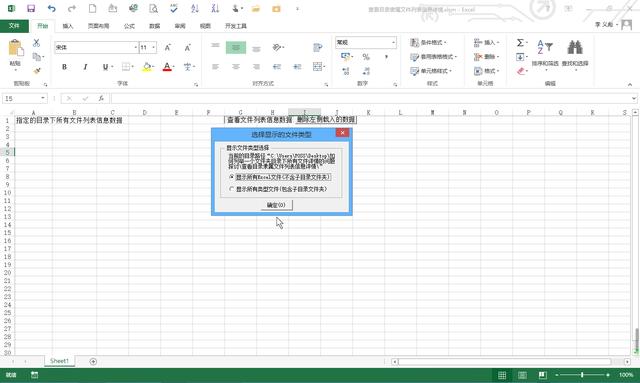Open the folder icon in quick access toolbar

coord(256,9)
